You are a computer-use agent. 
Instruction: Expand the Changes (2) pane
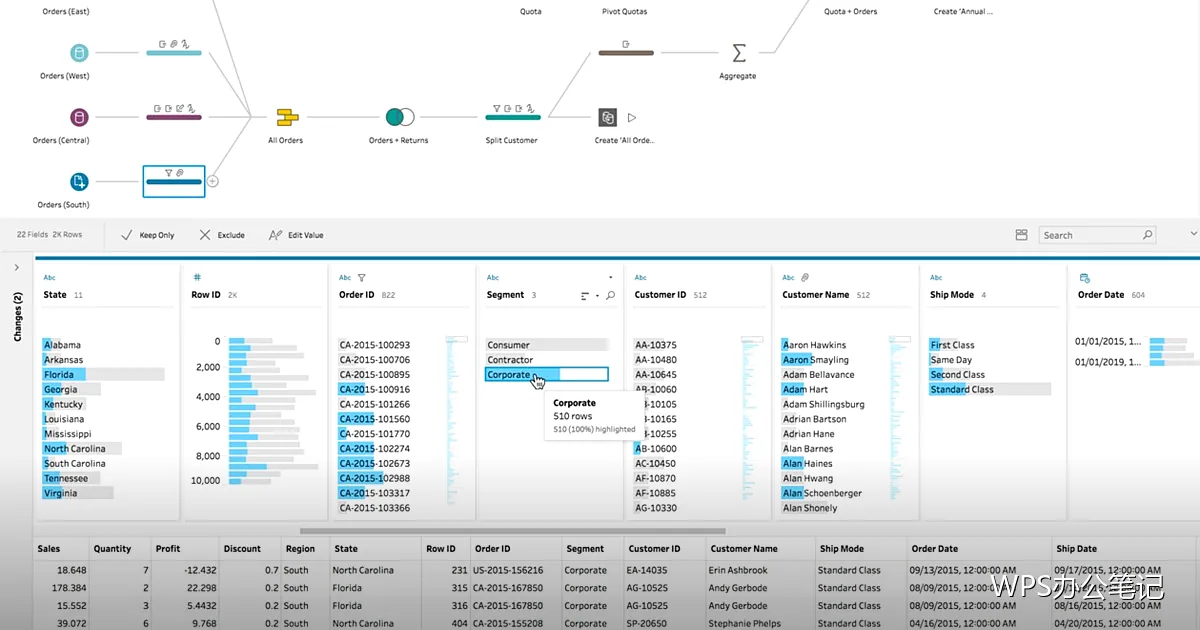point(17,267)
